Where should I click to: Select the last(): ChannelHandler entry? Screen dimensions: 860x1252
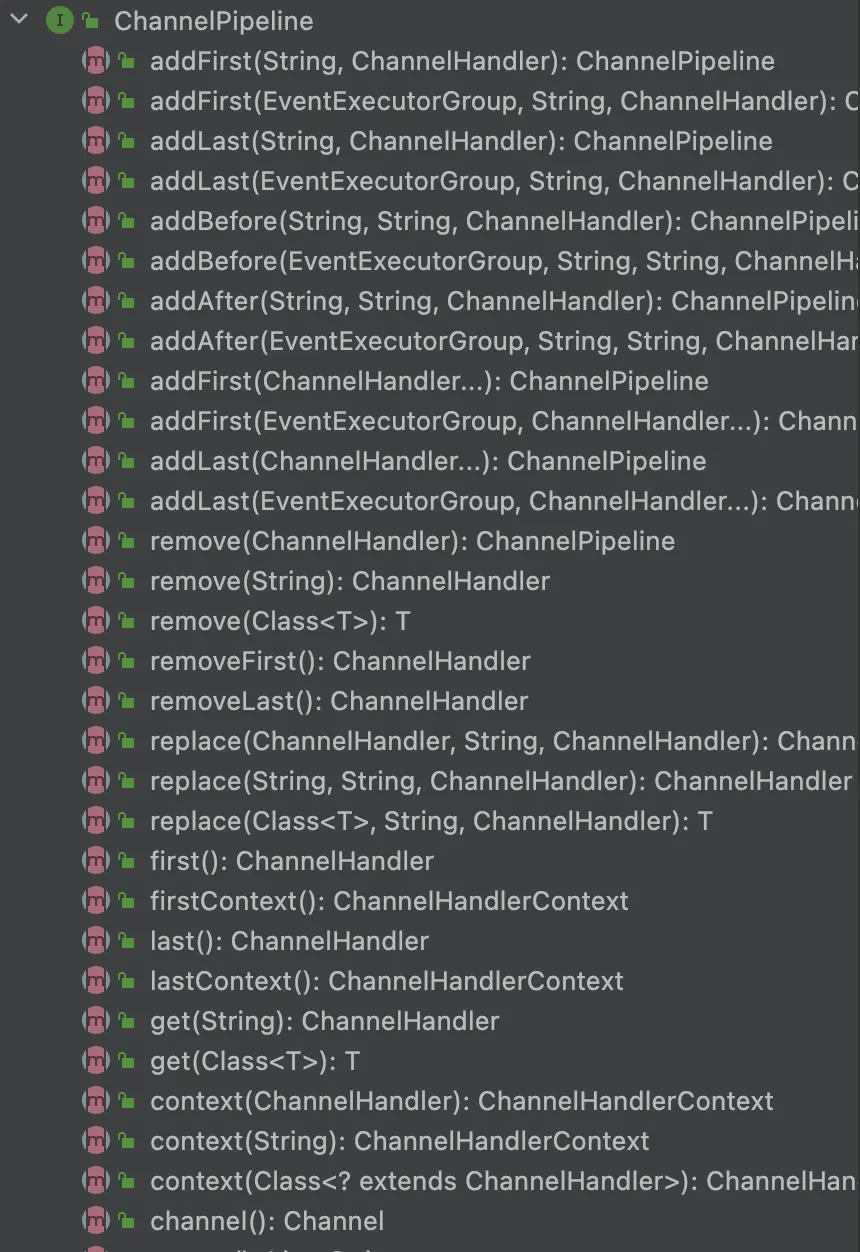pyautogui.click(x=289, y=941)
